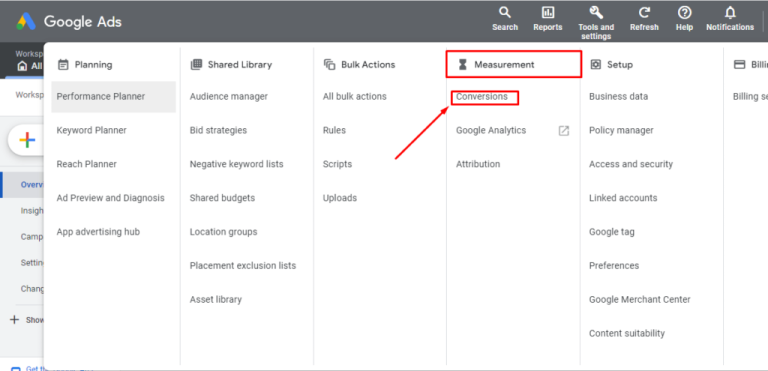Open Preferences under Setup
768x371 pixels.
(614, 266)
